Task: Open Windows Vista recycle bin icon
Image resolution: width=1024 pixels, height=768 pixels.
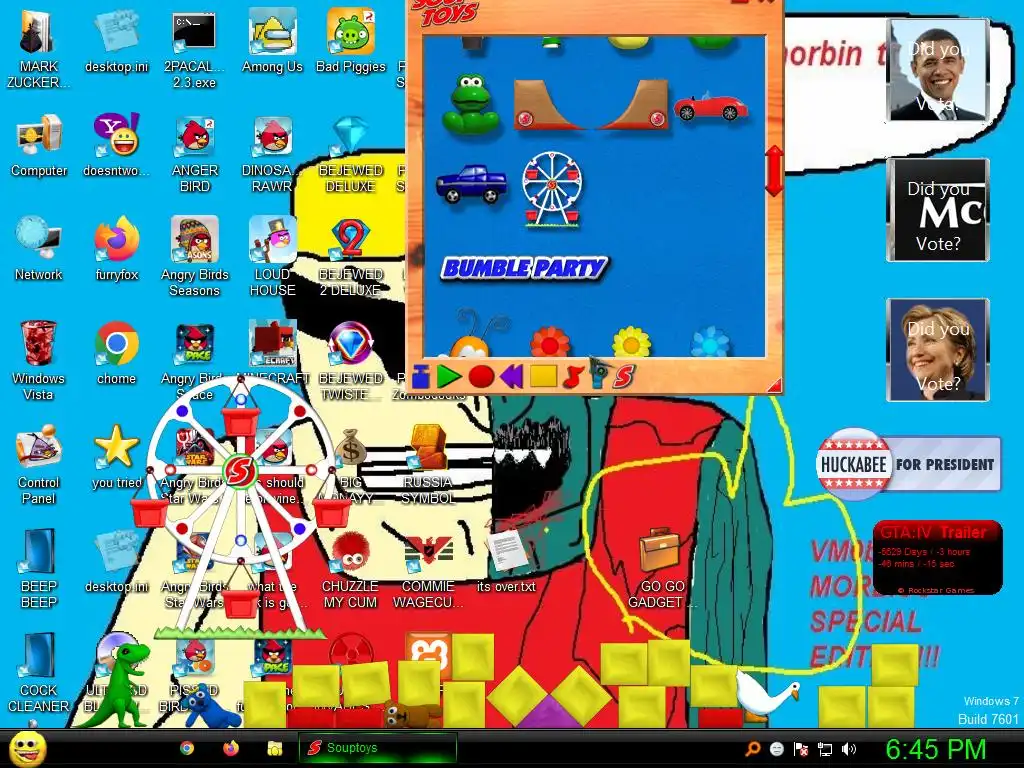Action: coord(39,360)
